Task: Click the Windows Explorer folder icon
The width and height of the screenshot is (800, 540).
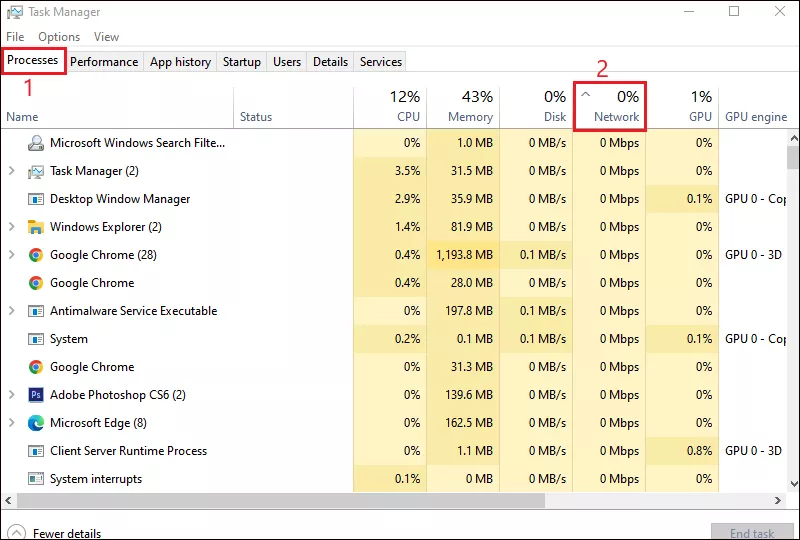Action: click(36, 227)
